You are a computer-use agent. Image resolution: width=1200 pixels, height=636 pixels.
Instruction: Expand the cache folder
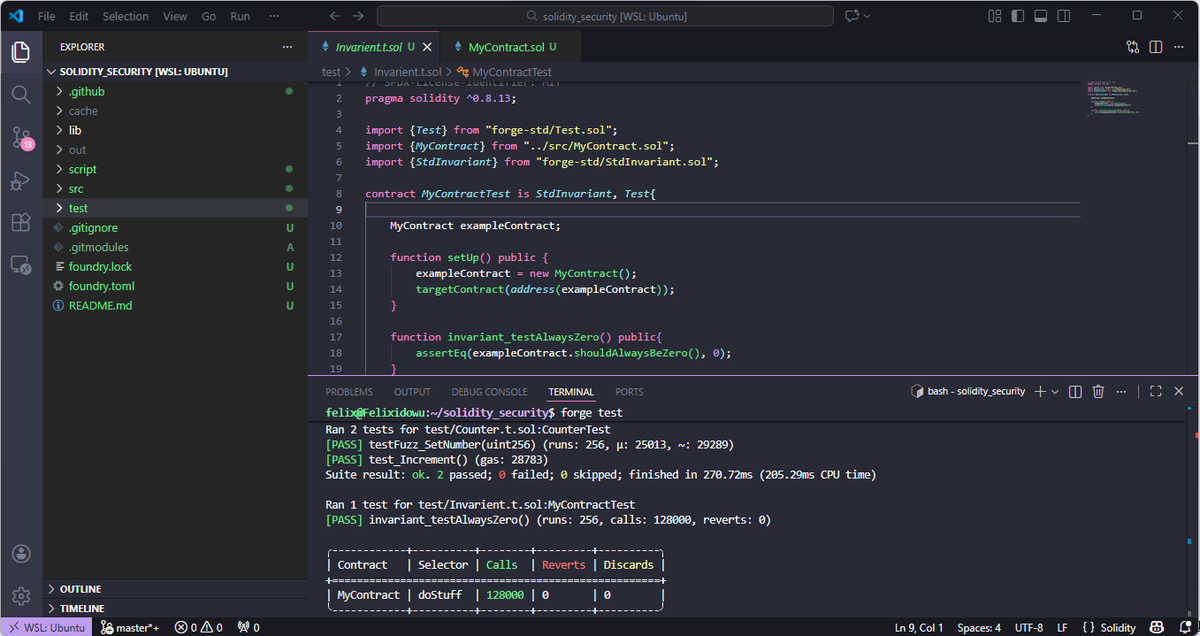click(x=175, y=111)
